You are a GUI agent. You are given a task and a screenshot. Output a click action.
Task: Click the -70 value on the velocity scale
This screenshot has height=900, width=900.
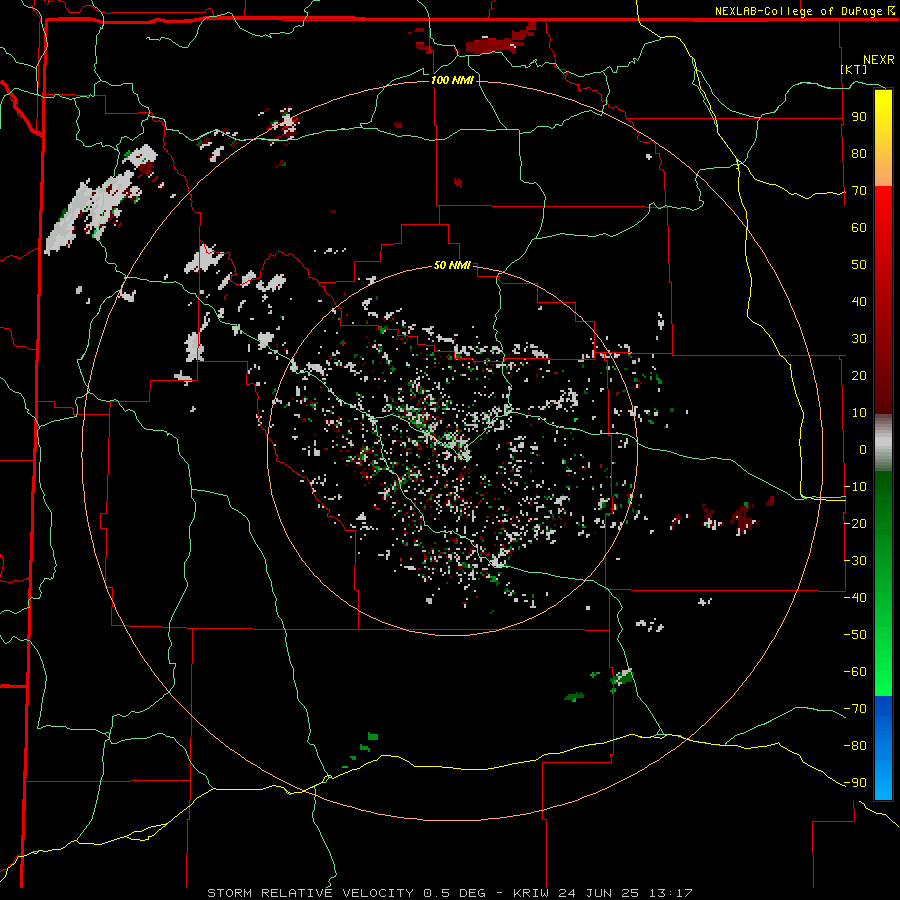point(855,709)
